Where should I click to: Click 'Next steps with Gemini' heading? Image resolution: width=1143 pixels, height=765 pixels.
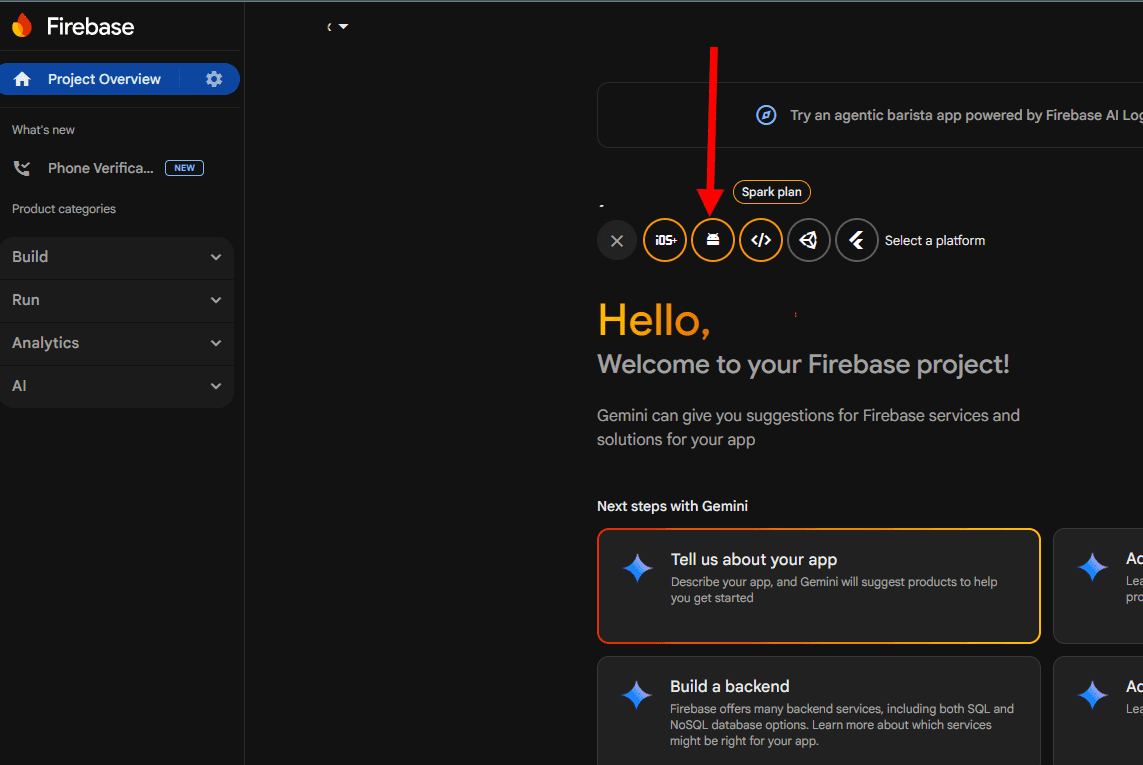(x=672, y=506)
